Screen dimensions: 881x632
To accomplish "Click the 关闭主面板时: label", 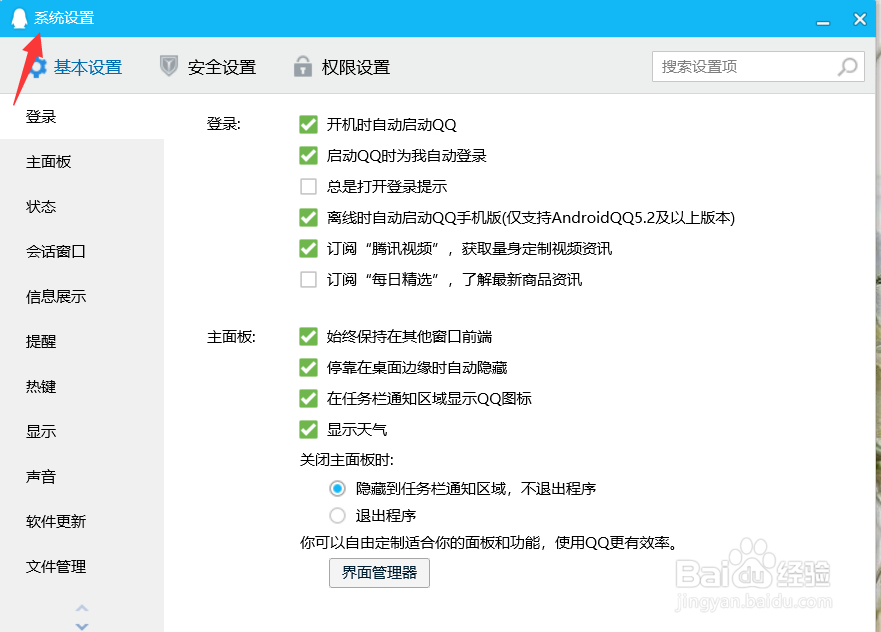I will 347,460.
